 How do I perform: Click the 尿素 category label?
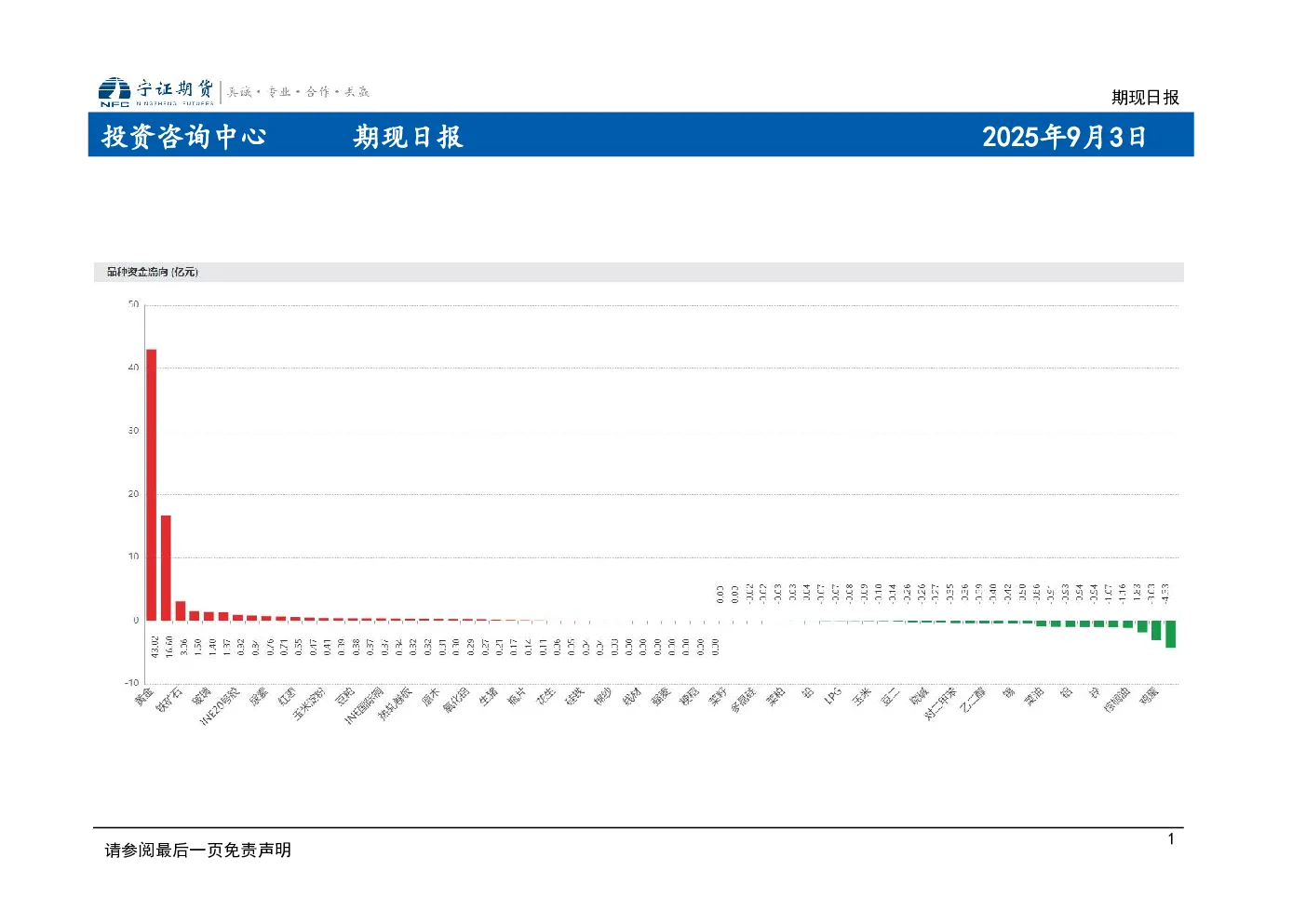(x=259, y=697)
